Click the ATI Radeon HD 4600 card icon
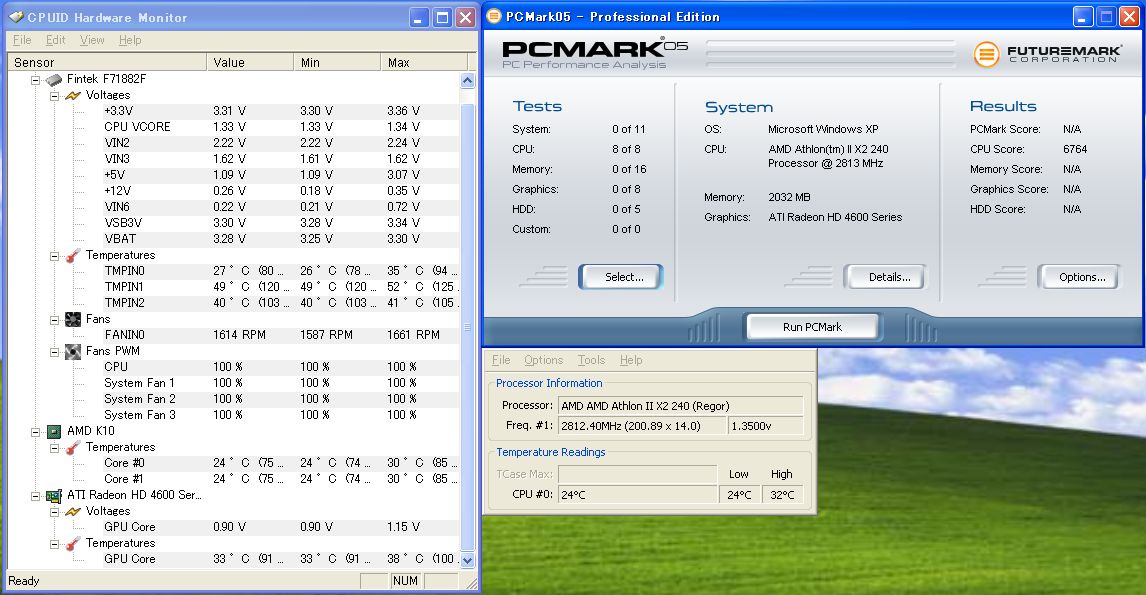1146x595 pixels. tap(54, 495)
